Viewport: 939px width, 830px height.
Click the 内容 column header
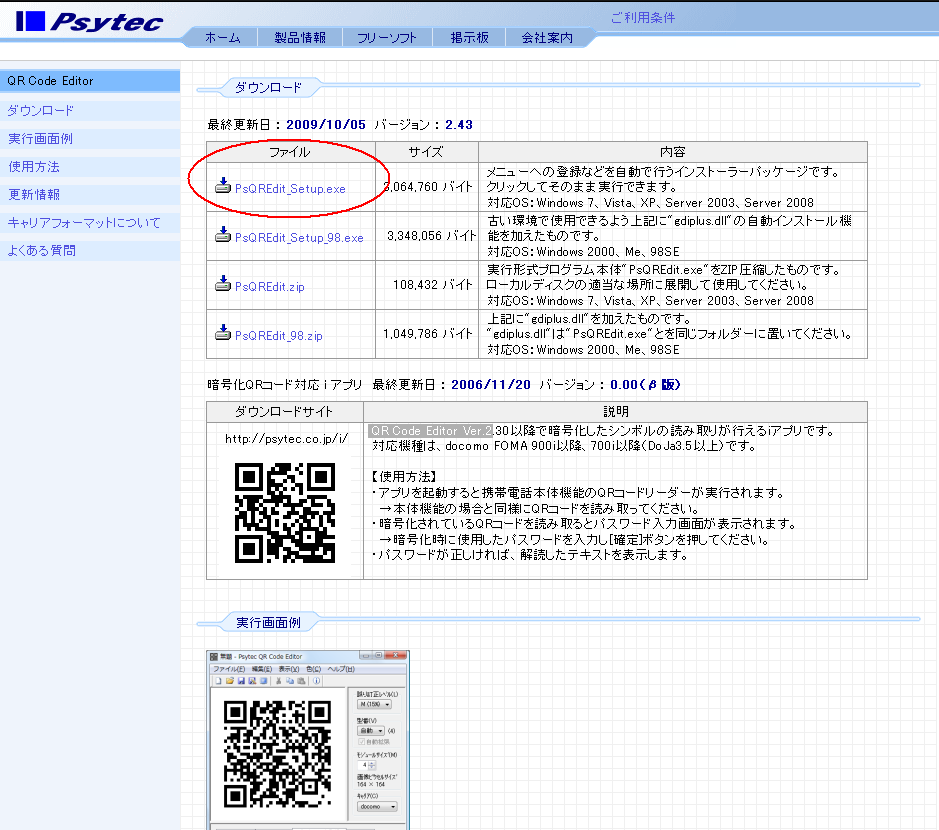click(673, 152)
